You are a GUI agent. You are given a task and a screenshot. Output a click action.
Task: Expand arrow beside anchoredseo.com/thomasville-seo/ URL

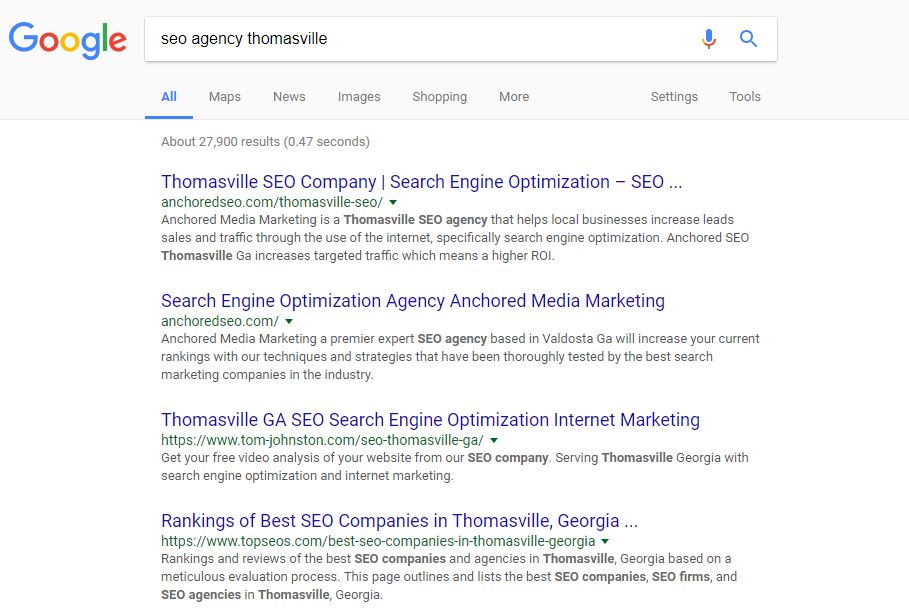click(393, 202)
